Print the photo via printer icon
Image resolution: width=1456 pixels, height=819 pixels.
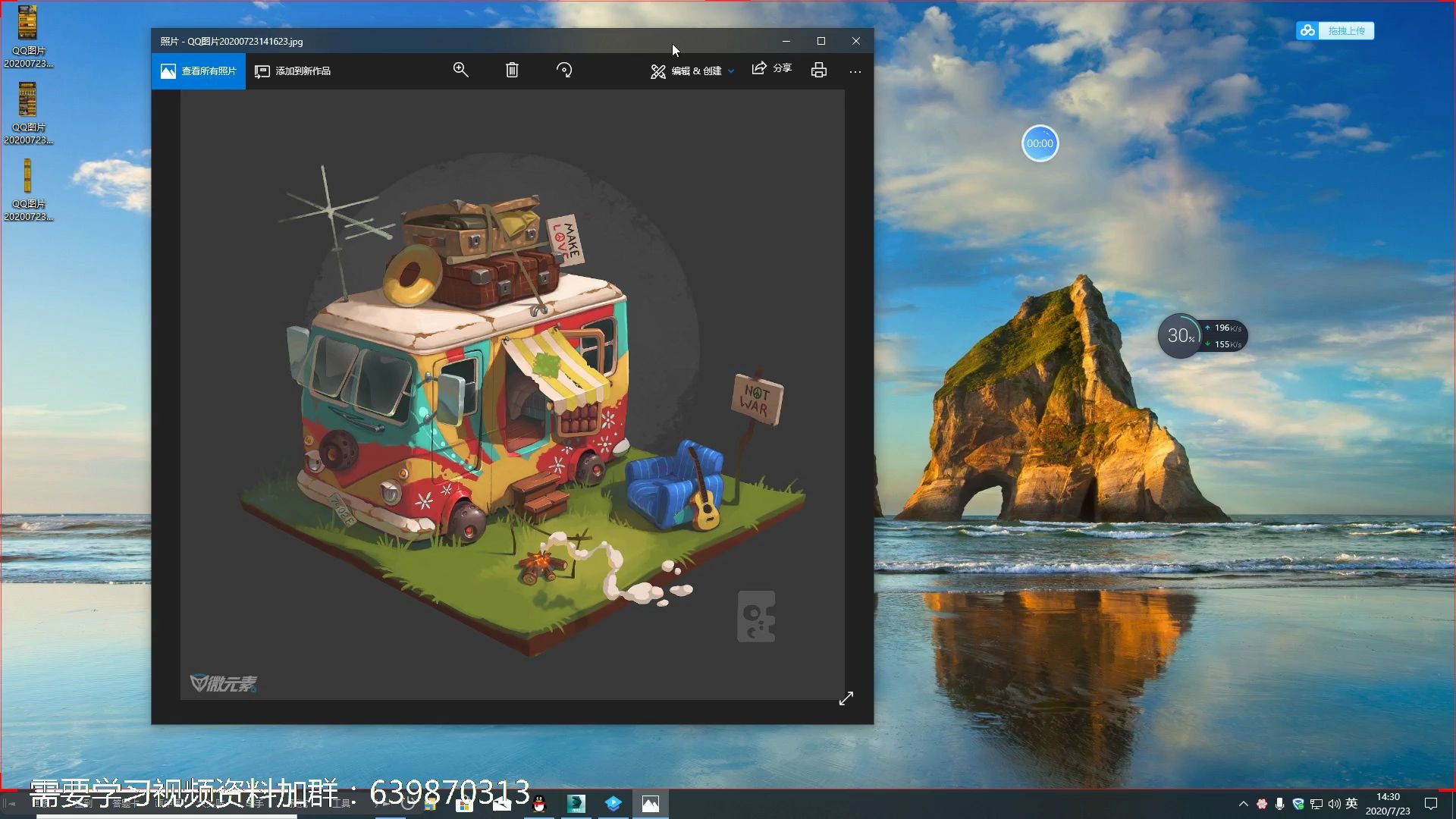[818, 70]
